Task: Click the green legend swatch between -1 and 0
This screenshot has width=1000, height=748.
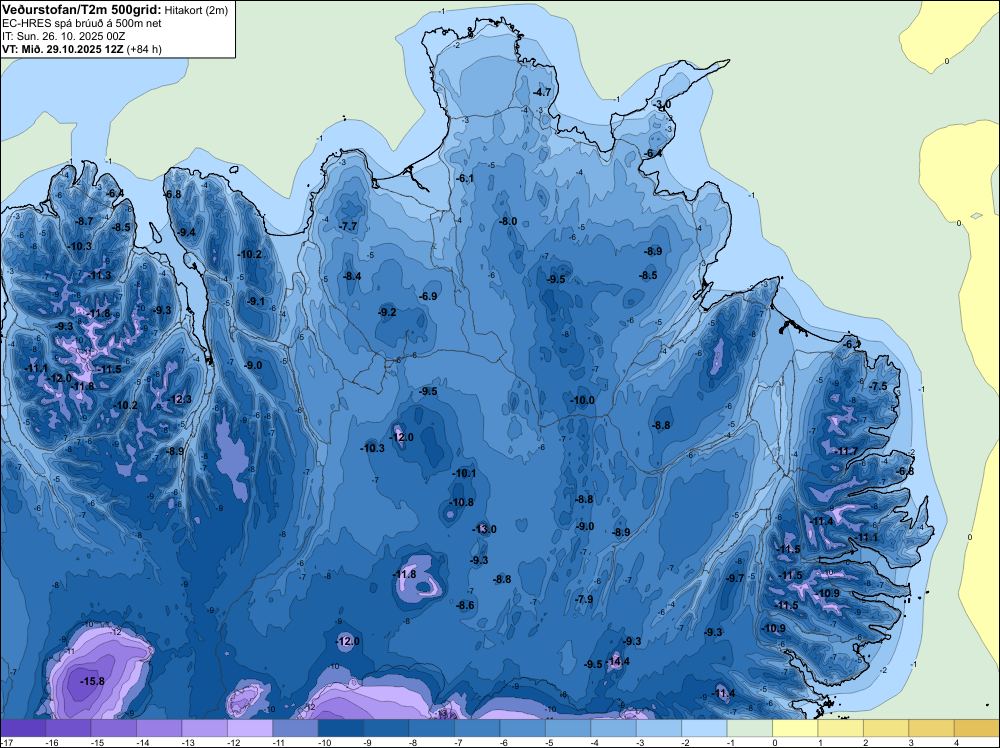Action: click(750, 728)
